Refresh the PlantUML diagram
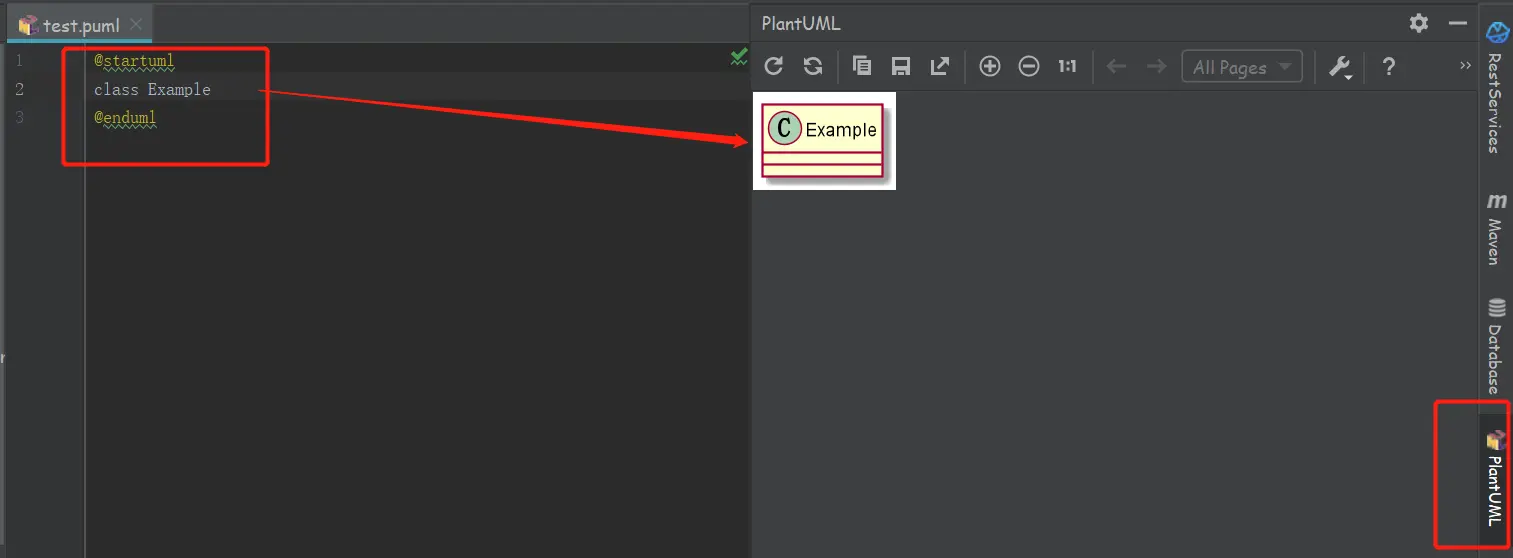The width and height of the screenshot is (1513, 558). (773, 67)
